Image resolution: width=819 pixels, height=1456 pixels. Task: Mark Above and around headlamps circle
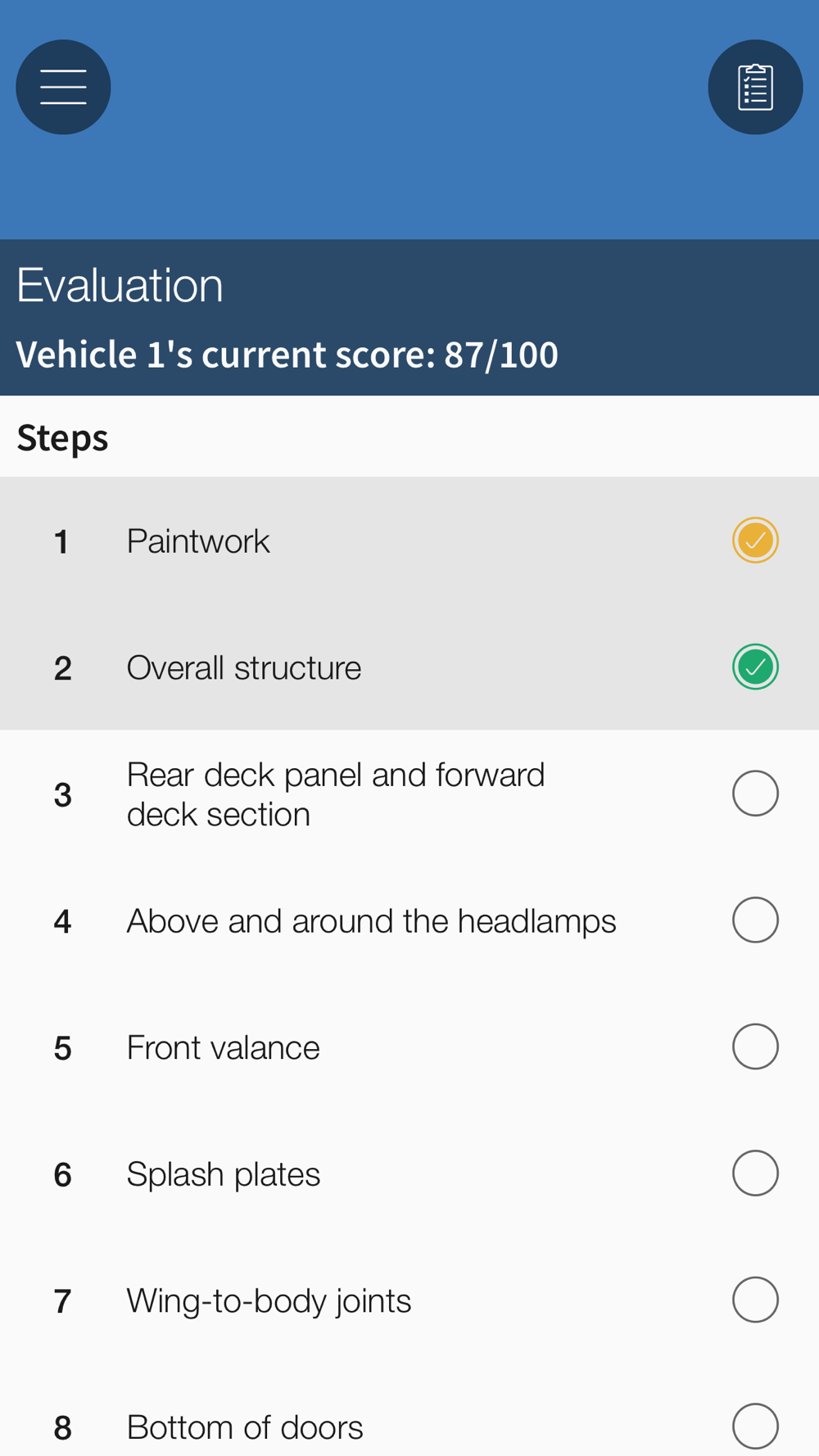(755, 920)
